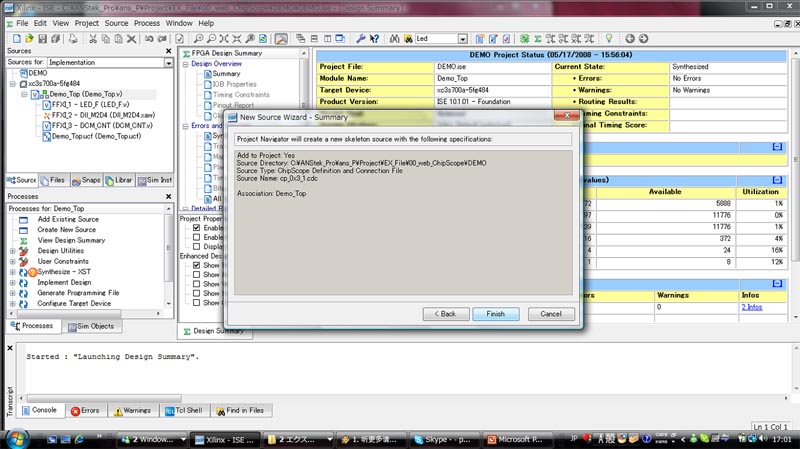
Task: Click the Save All toolbar icon
Action: 56,39
